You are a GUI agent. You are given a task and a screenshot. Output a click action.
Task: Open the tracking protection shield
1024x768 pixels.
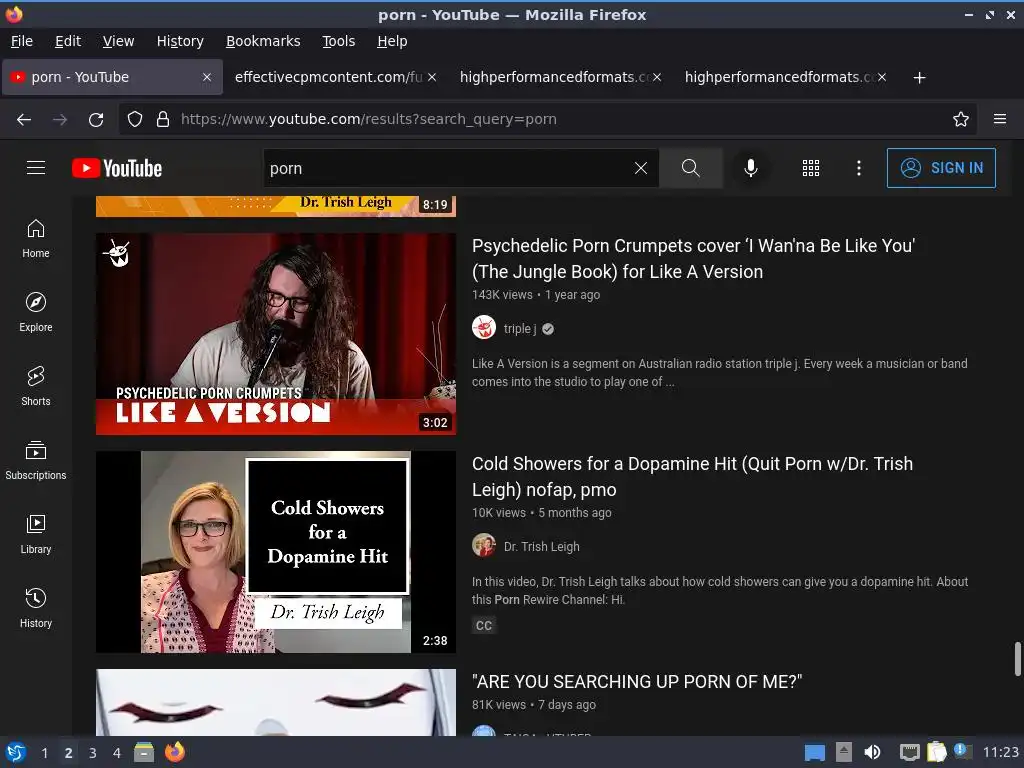point(135,119)
